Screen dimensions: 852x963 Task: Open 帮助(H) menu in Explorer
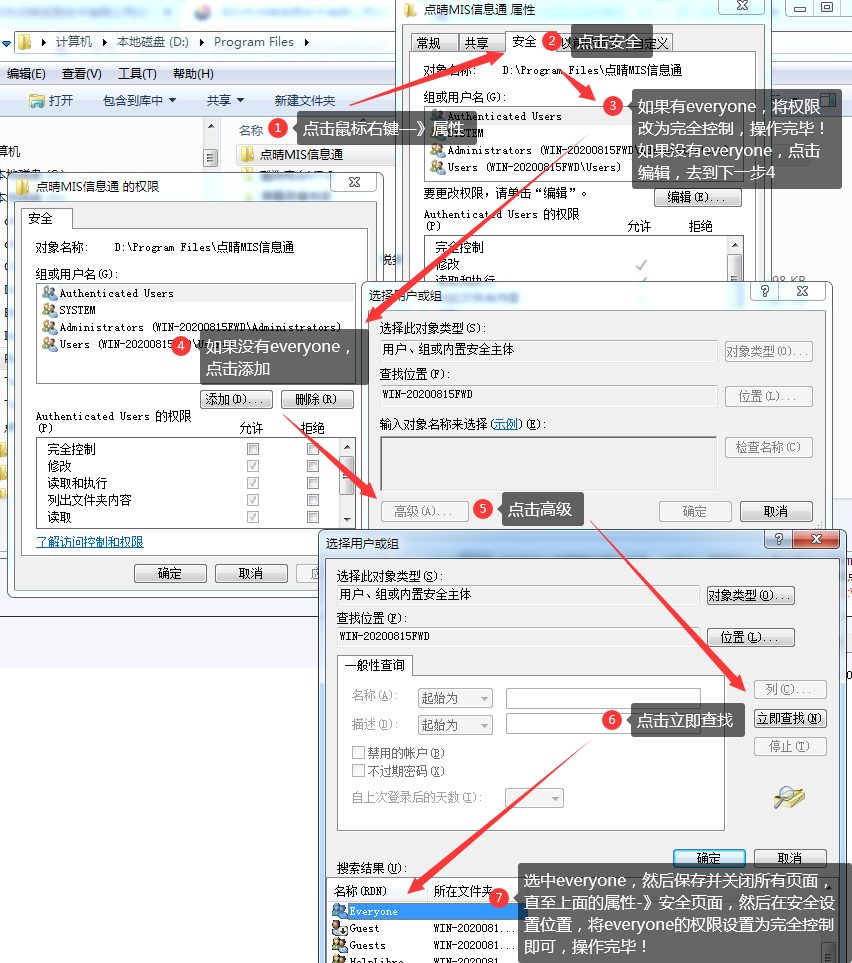pyautogui.click(x=193, y=74)
